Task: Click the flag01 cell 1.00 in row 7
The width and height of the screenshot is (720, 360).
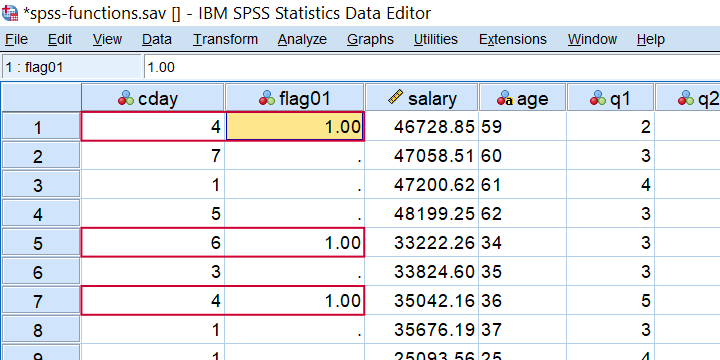Action: tap(295, 300)
